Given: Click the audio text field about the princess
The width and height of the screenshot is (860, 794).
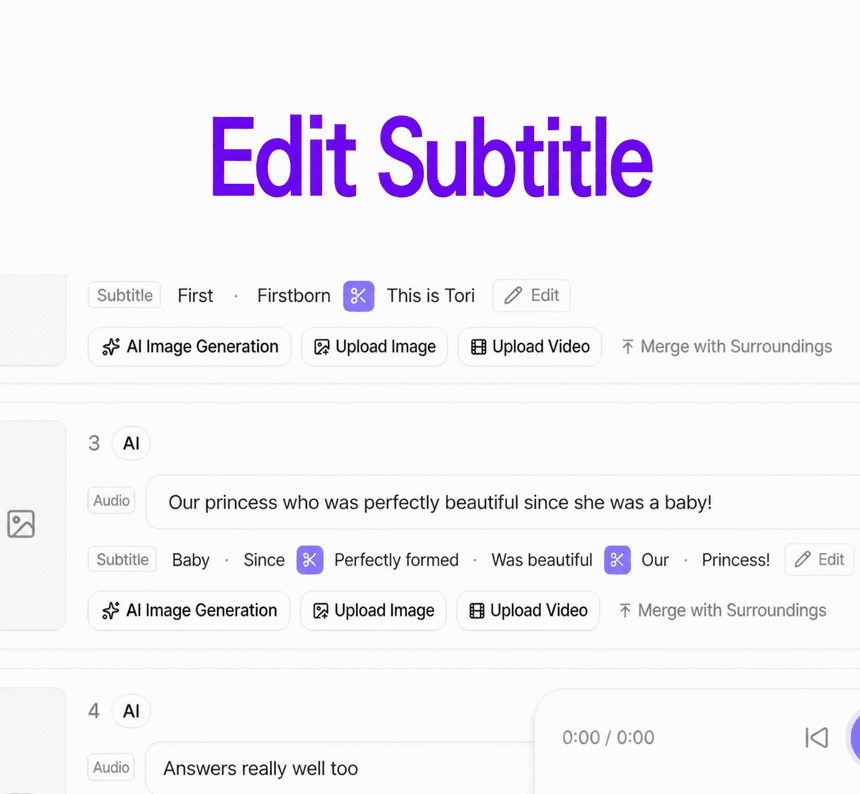Looking at the screenshot, I should click(x=503, y=502).
